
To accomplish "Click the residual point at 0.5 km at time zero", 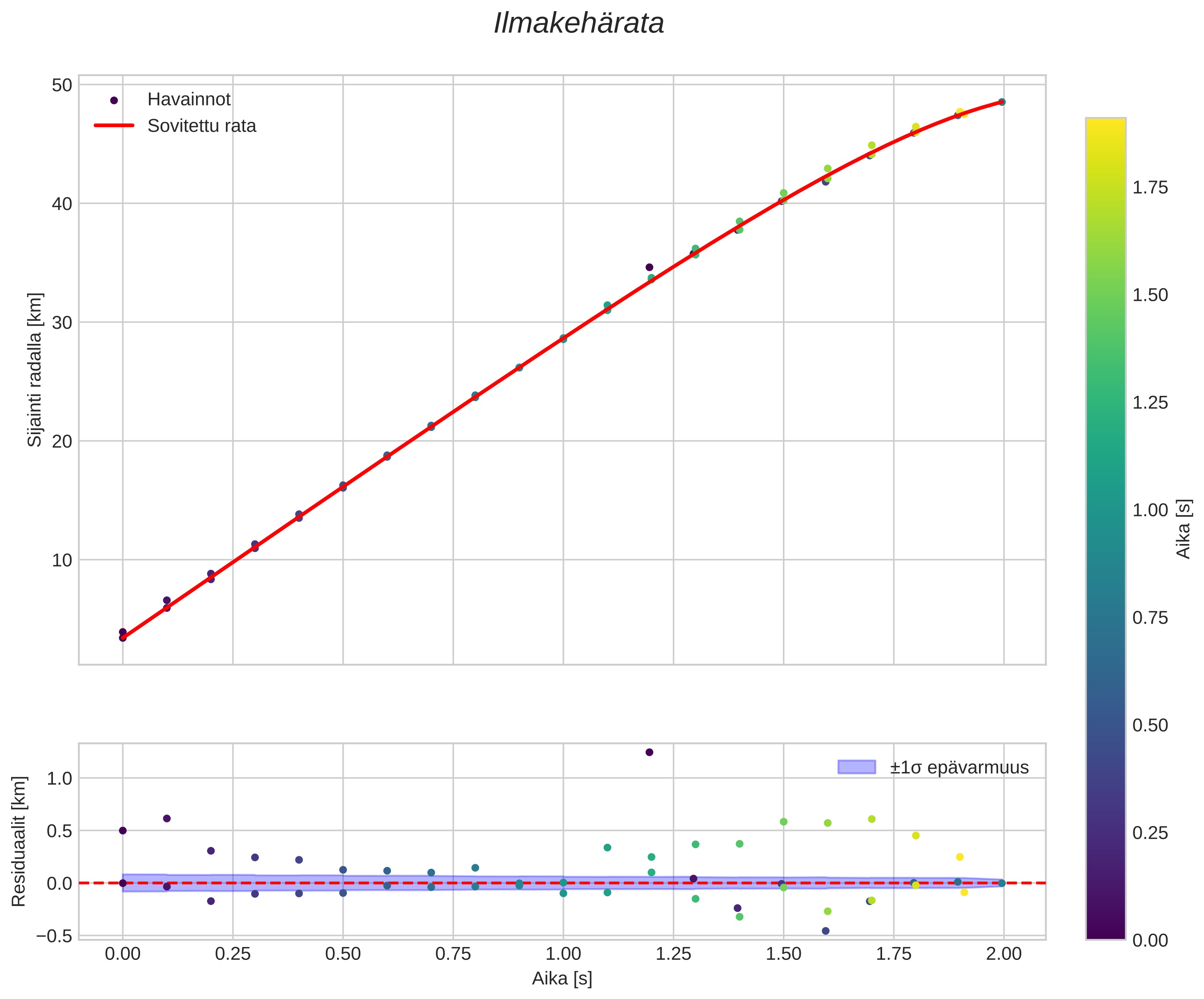I will [x=123, y=830].
